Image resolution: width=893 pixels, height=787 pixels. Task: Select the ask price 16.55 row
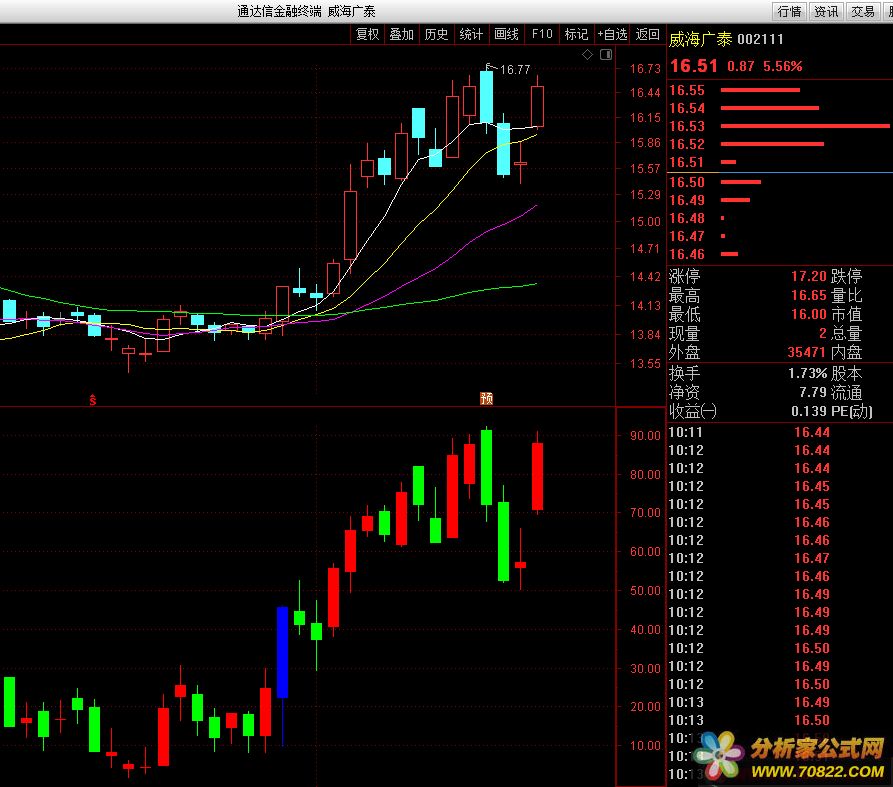(780, 90)
